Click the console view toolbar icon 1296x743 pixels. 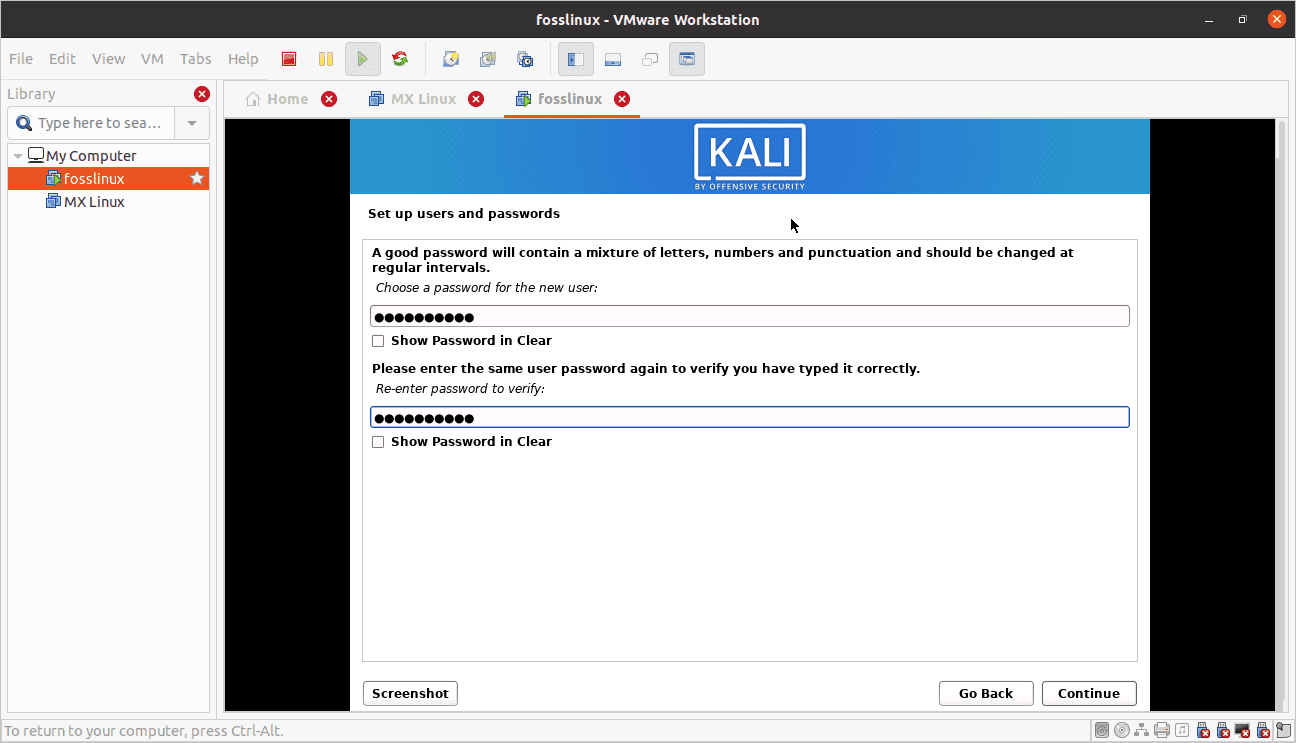[687, 59]
